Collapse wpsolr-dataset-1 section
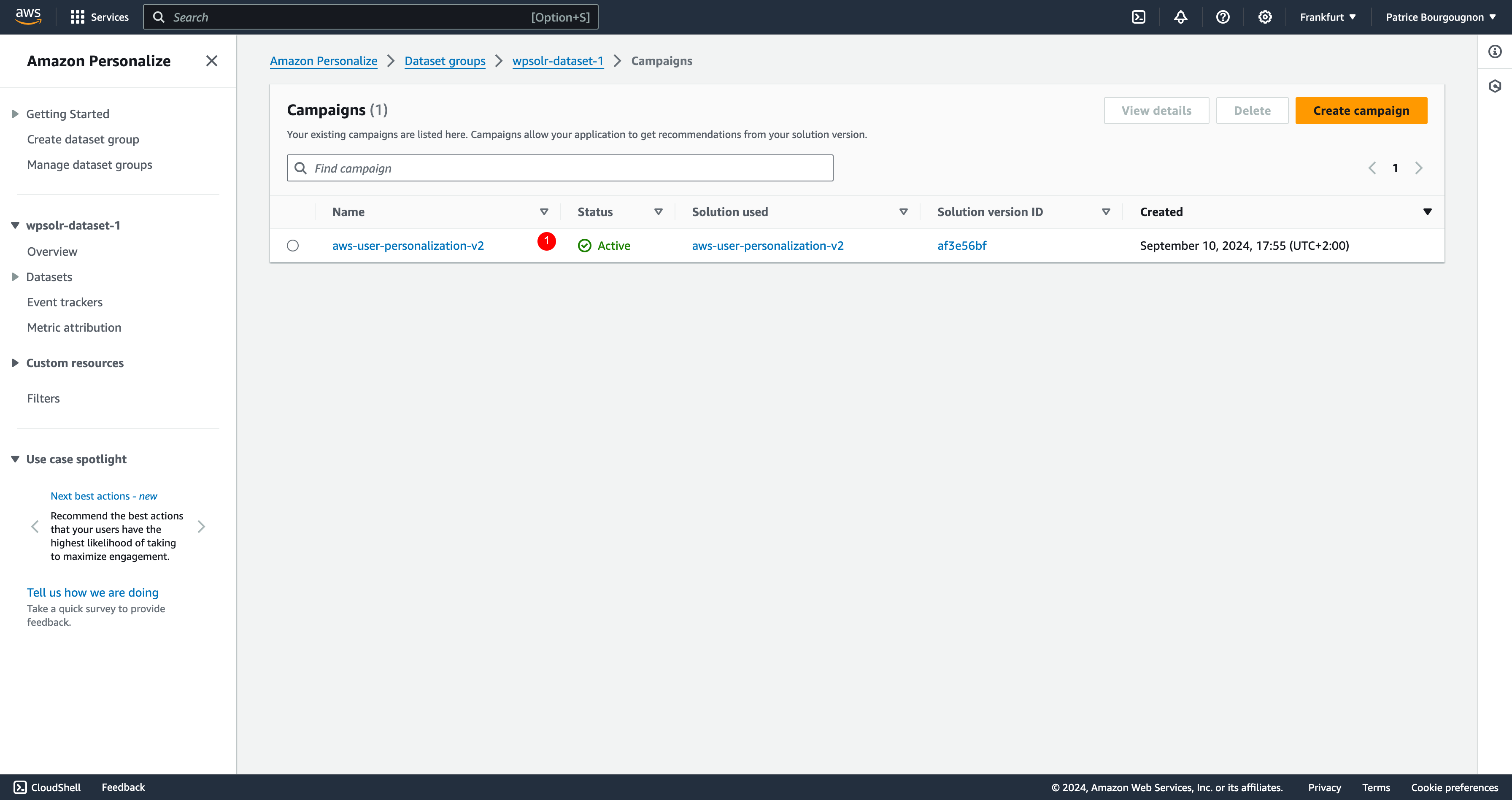This screenshot has height=800, width=1512. click(15, 225)
